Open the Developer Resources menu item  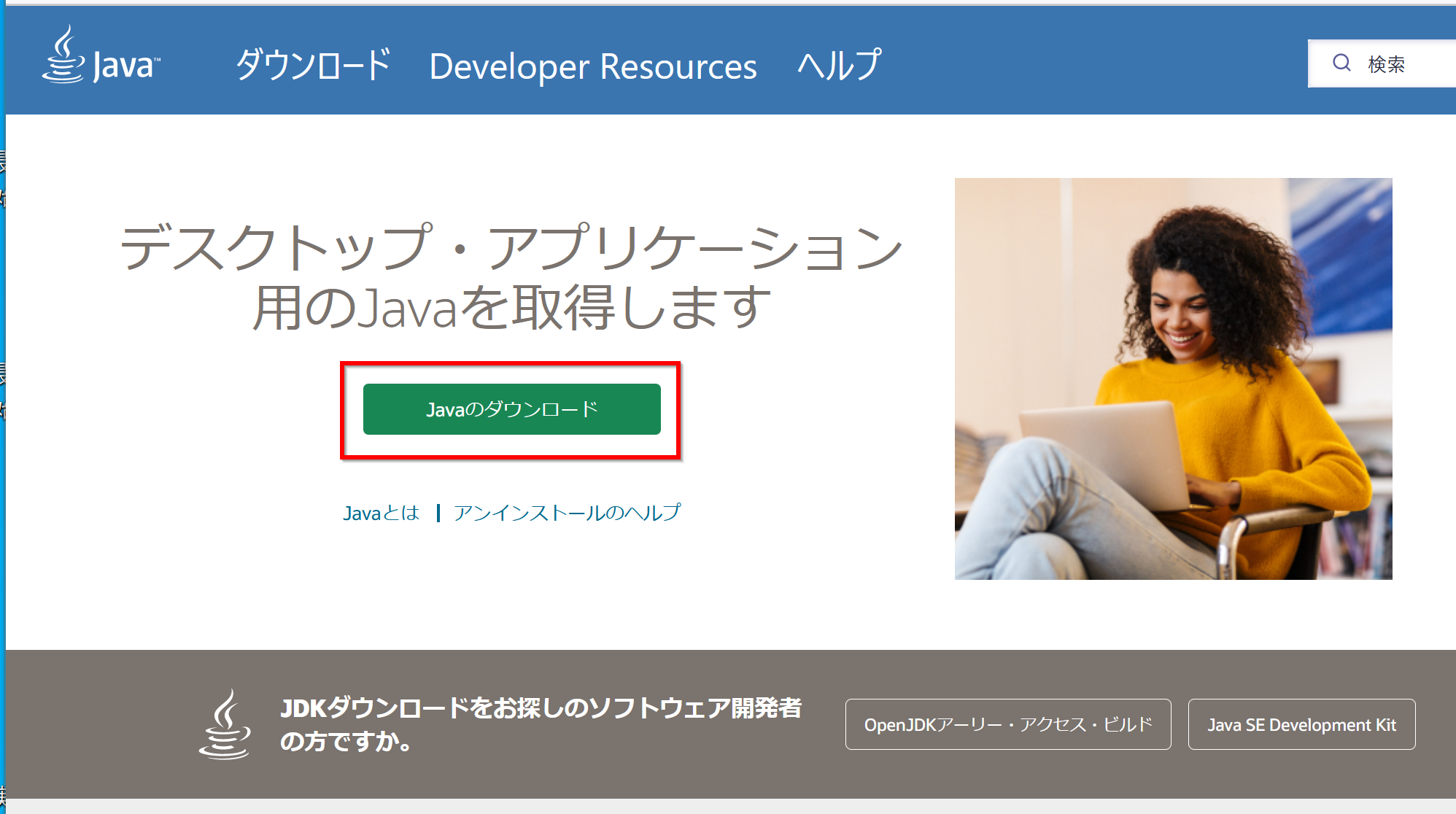[x=593, y=66]
